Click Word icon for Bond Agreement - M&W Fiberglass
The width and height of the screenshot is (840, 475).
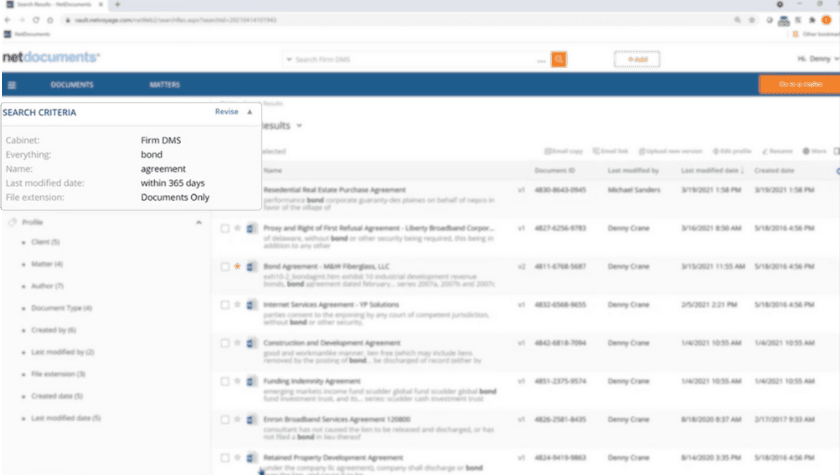251,266
